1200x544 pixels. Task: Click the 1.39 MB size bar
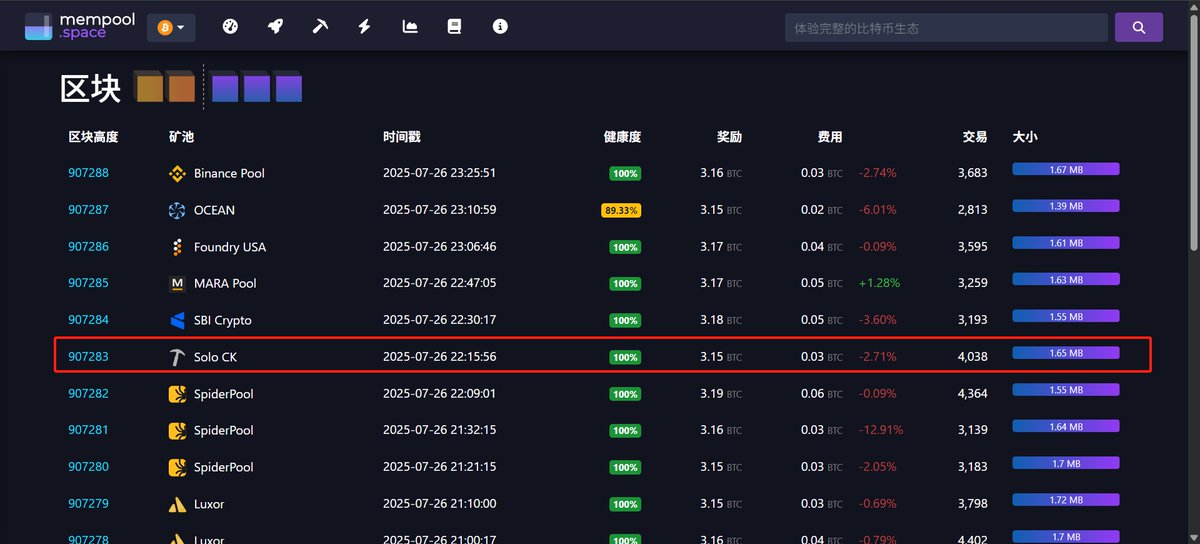pyautogui.click(x=1066, y=206)
